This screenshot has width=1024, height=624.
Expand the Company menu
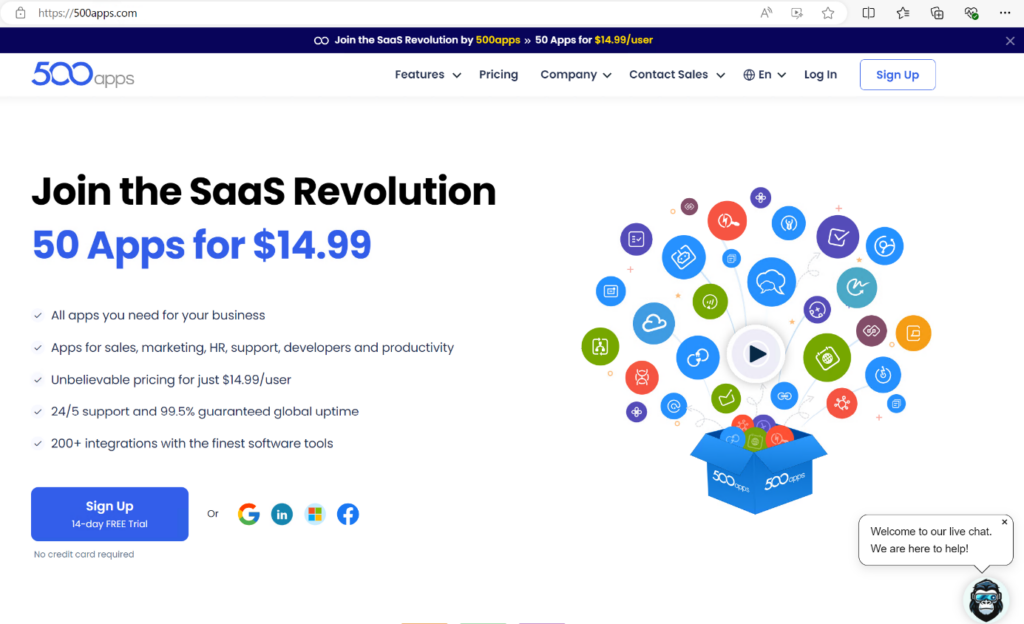(575, 74)
